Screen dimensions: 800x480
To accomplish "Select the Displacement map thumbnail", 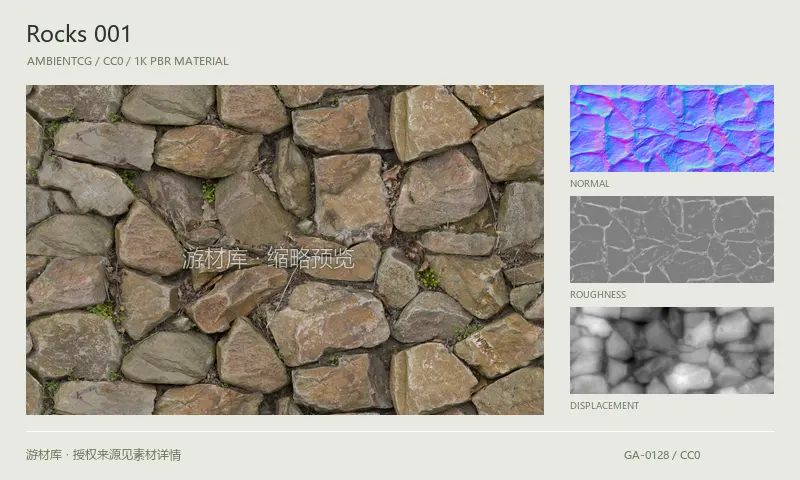I will [x=671, y=350].
